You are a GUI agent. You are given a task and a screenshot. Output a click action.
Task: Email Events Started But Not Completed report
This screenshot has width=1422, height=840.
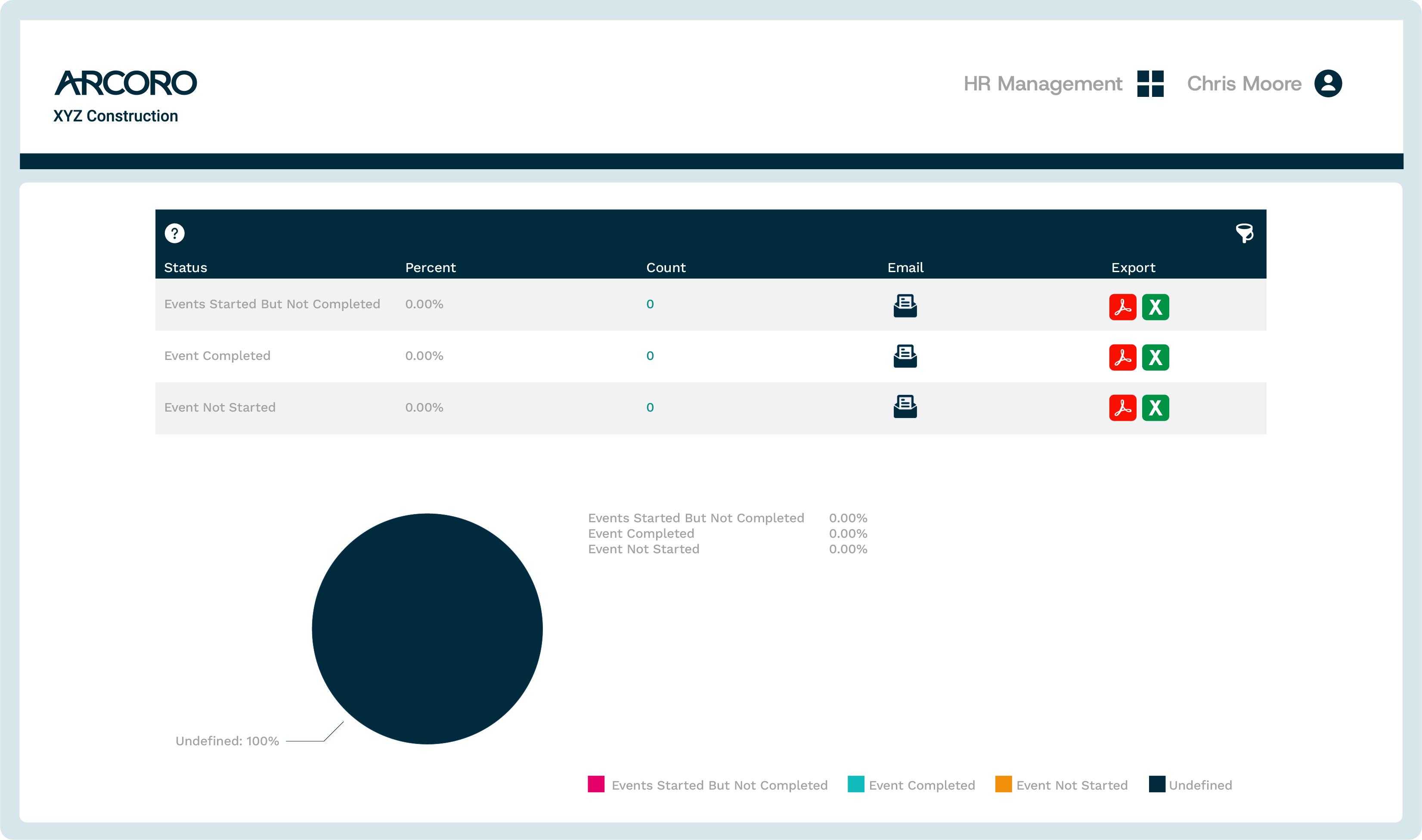tap(905, 306)
